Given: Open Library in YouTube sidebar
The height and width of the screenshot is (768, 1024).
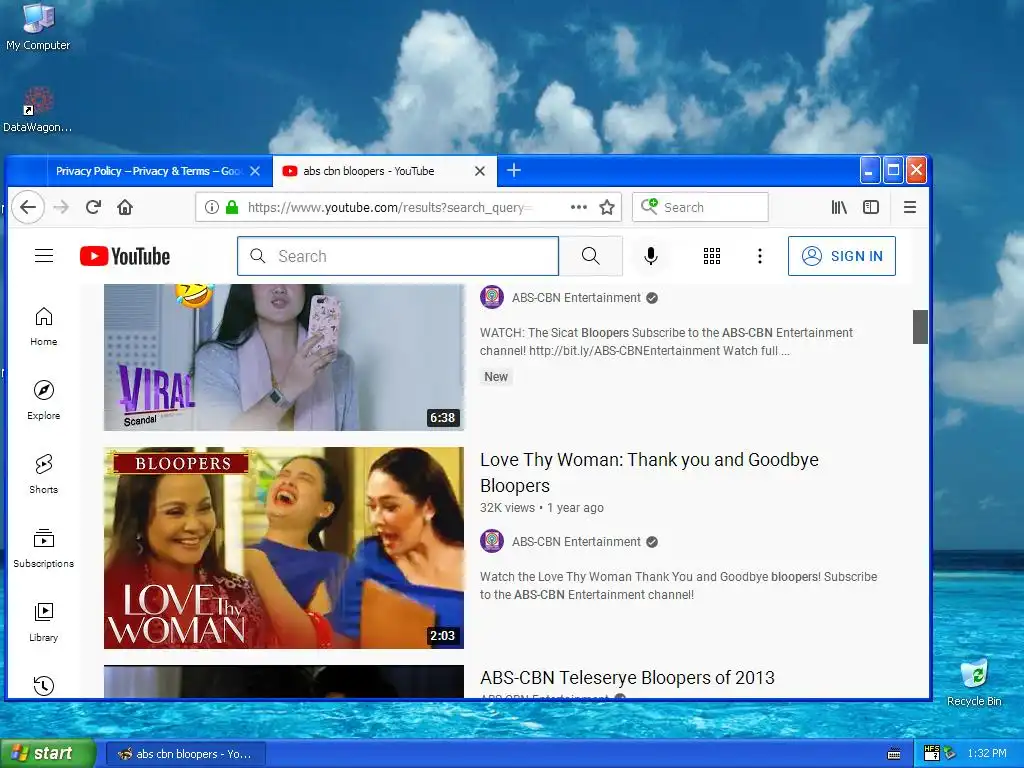Looking at the screenshot, I should pos(44,622).
